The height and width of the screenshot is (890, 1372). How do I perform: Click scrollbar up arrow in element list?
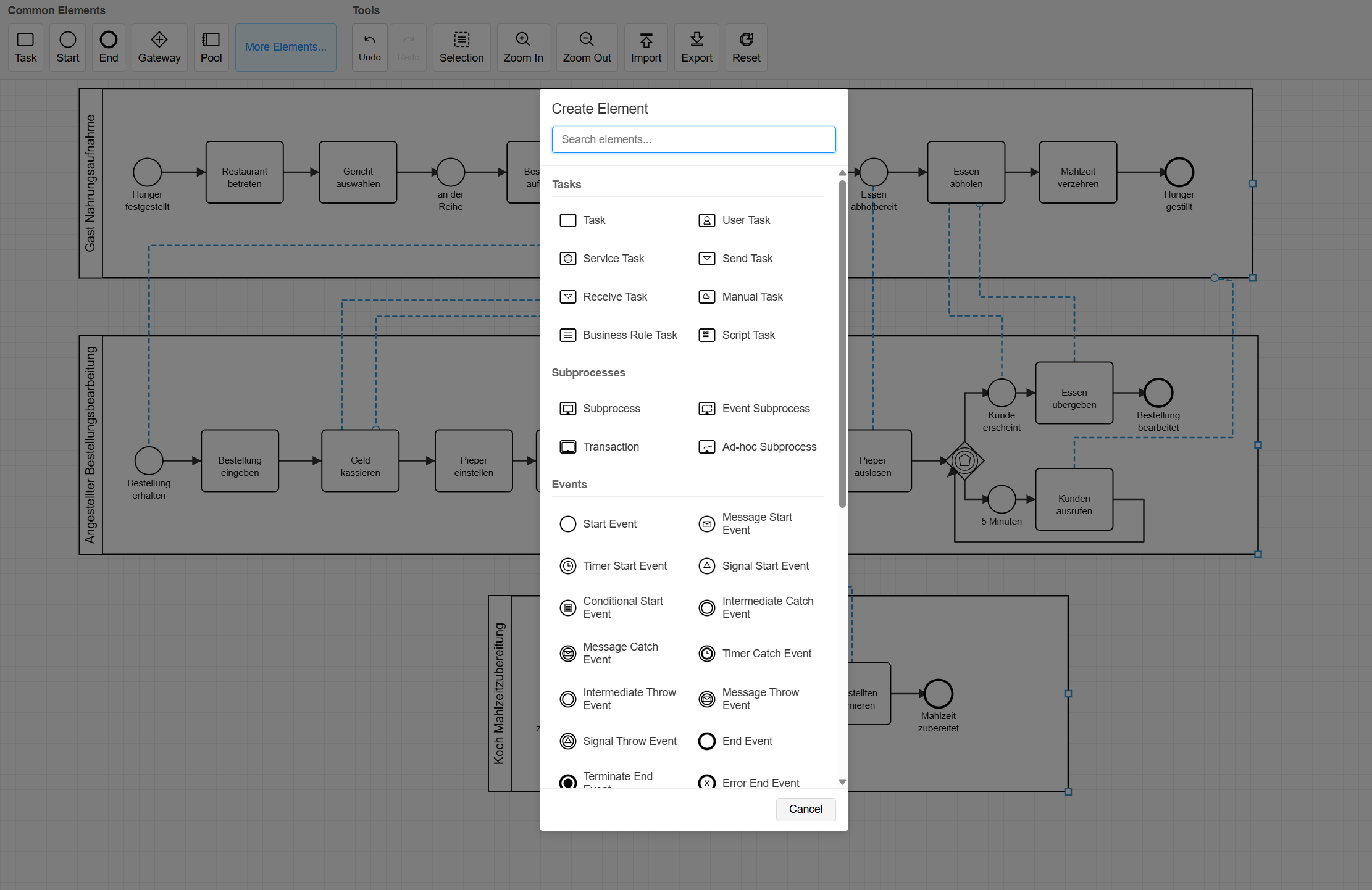coord(842,173)
